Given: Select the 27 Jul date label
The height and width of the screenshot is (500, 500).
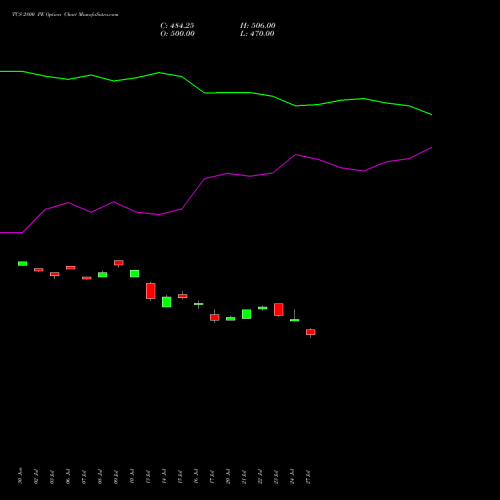Looking at the screenshot, I should pyautogui.click(x=308, y=477).
